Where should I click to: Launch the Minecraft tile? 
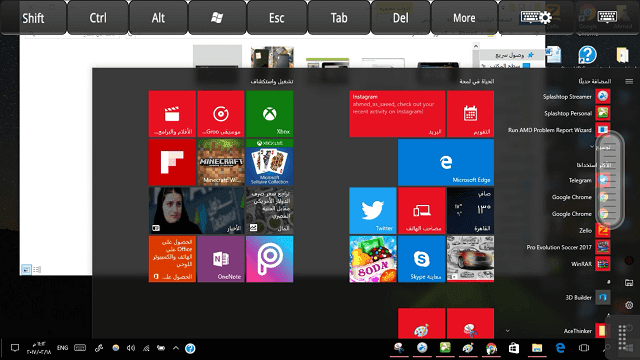[221, 162]
